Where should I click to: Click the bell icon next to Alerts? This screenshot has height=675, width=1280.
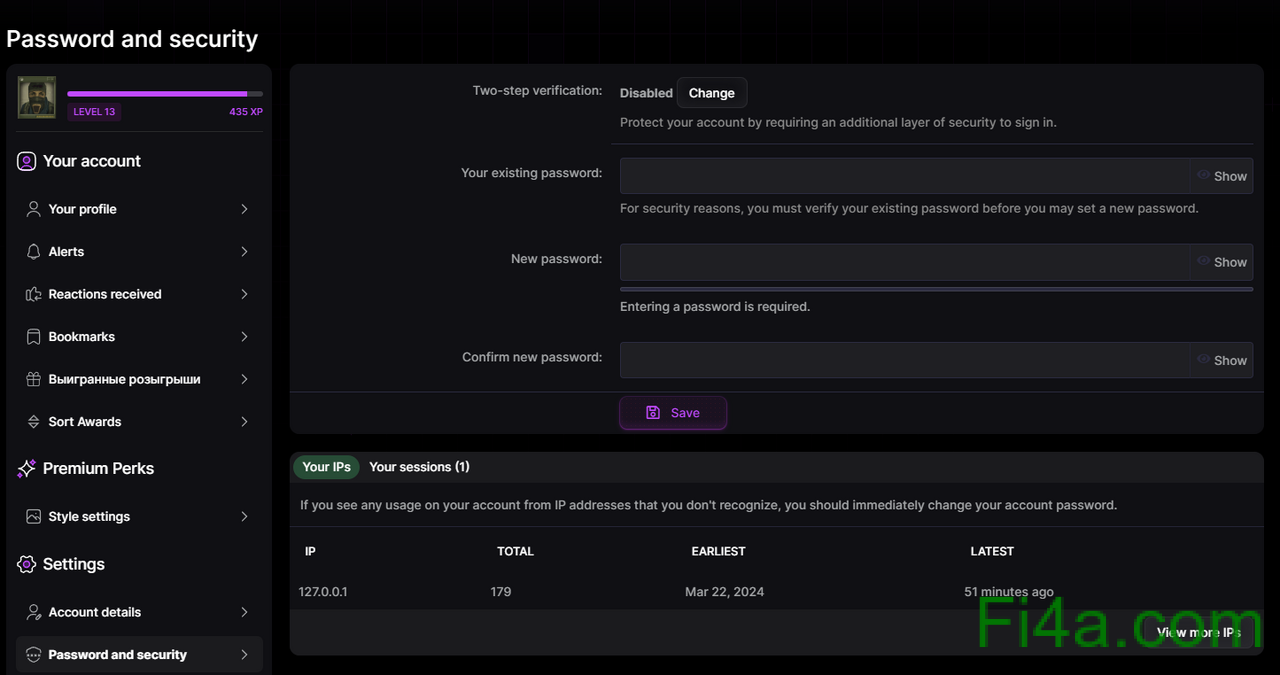point(33,252)
